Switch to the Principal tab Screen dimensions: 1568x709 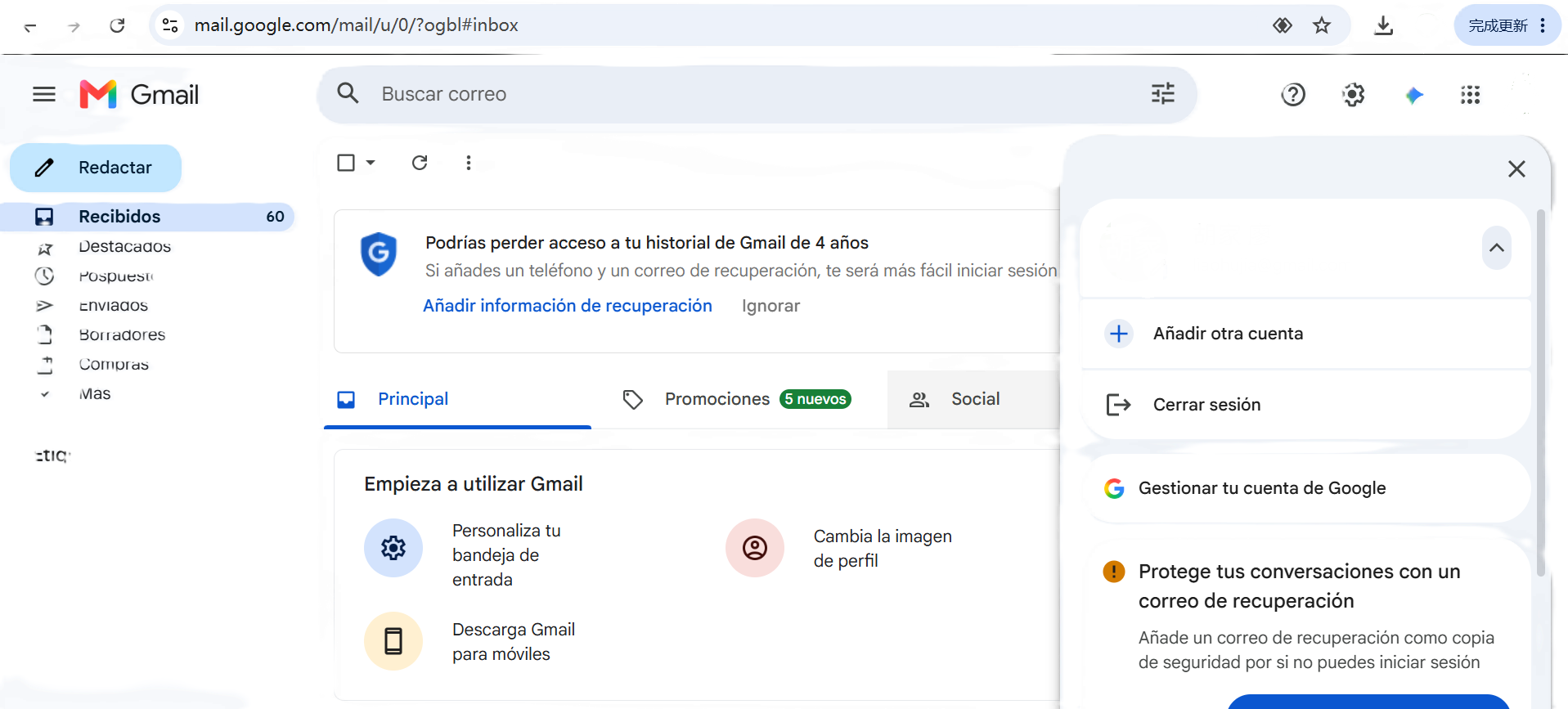click(x=457, y=399)
